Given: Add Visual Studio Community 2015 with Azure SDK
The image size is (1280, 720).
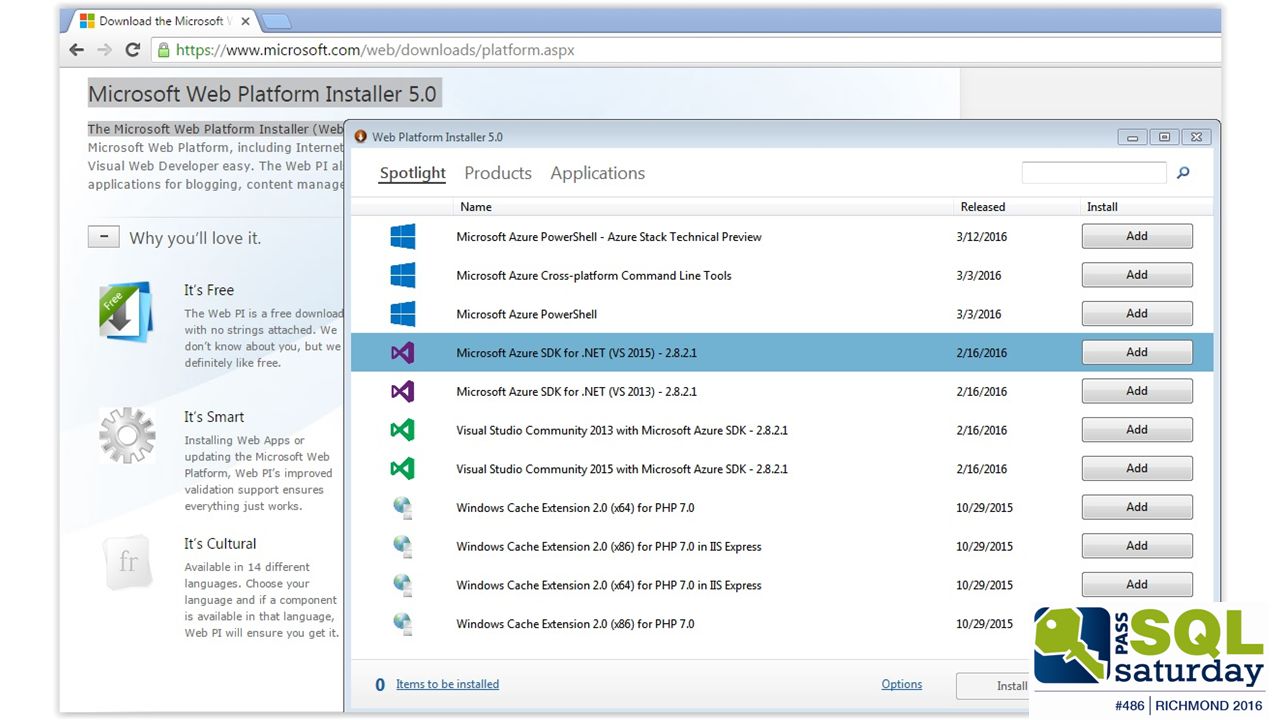Looking at the screenshot, I should tap(1137, 468).
